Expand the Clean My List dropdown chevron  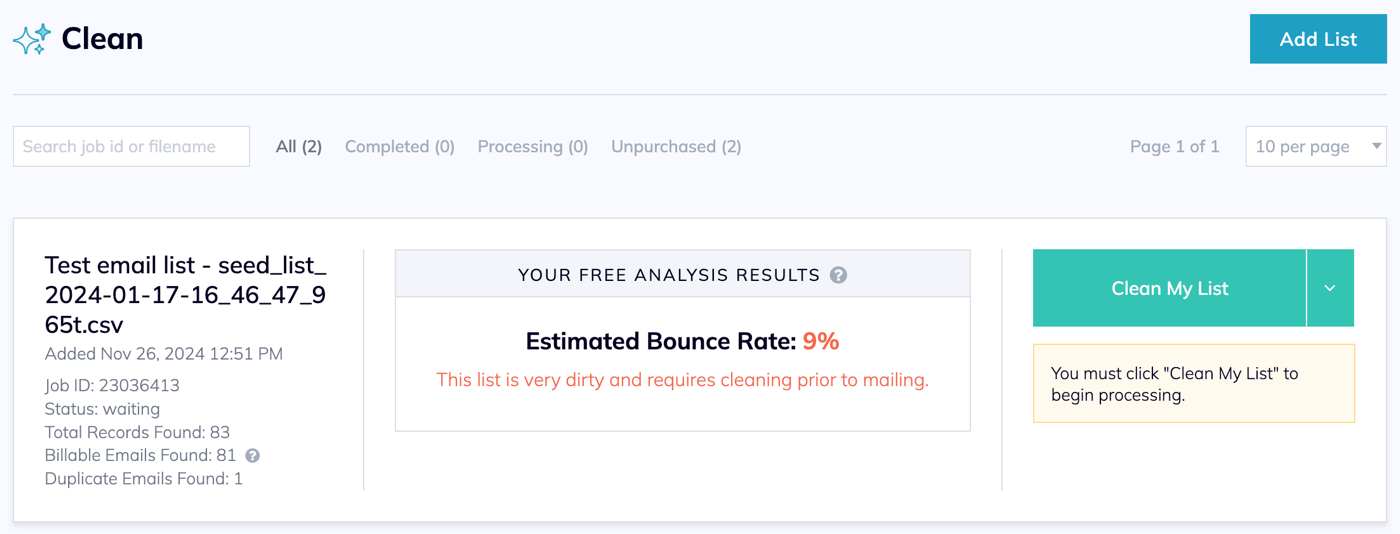(x=1330, y=288)
